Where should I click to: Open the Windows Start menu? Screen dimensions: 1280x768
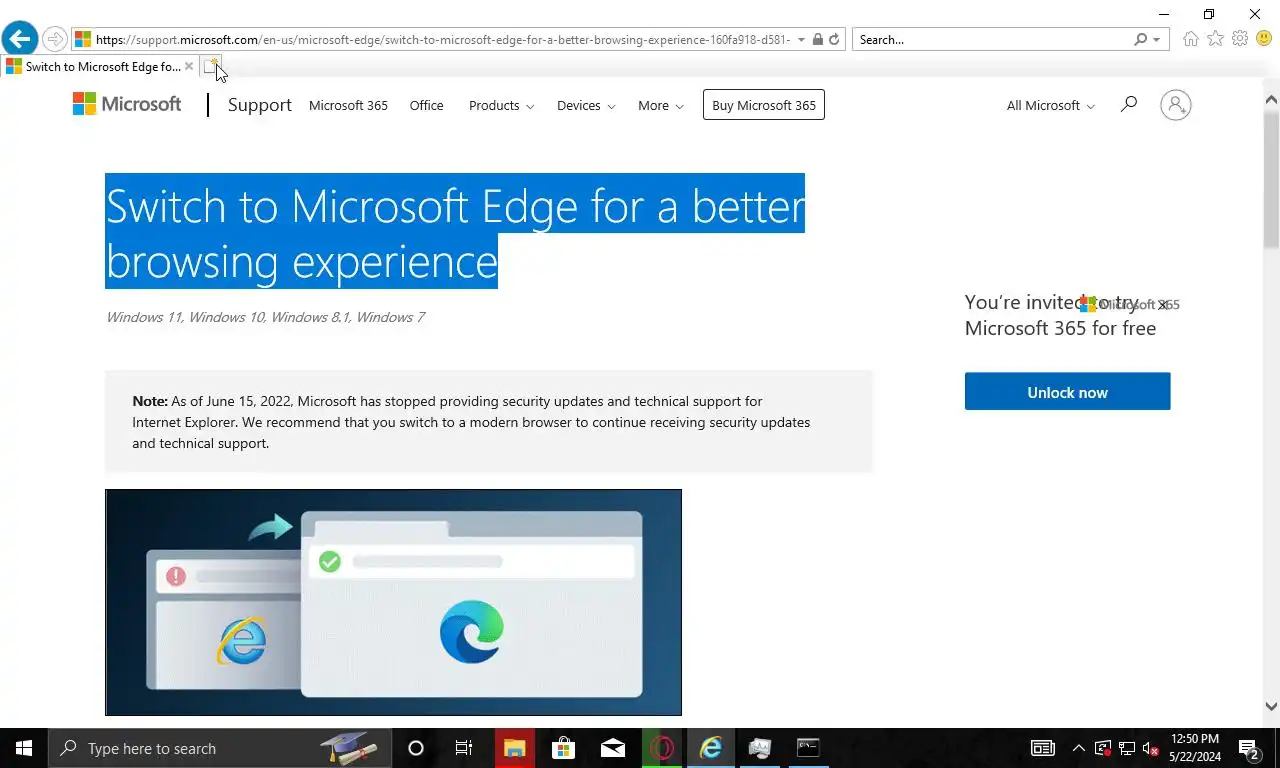click(24, 748)
